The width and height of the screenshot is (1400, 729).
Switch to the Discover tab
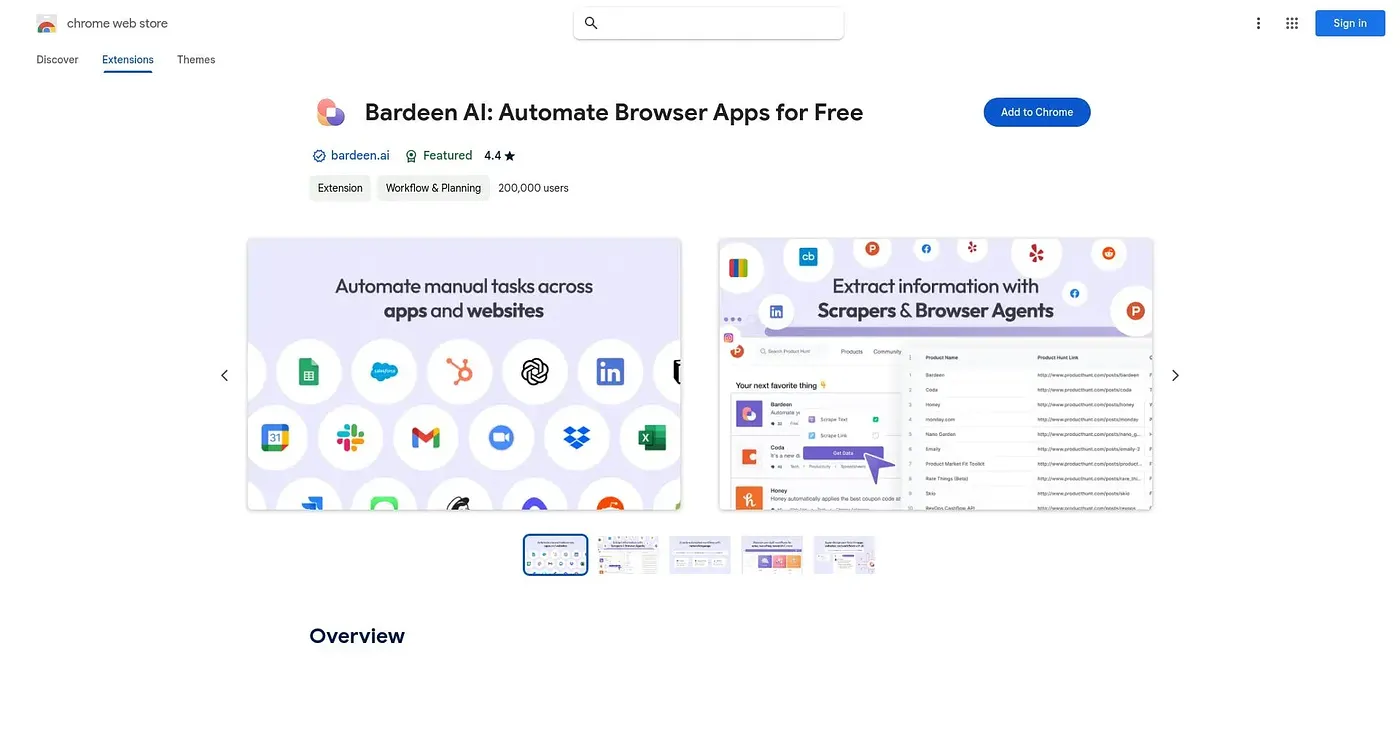point(57,60)
